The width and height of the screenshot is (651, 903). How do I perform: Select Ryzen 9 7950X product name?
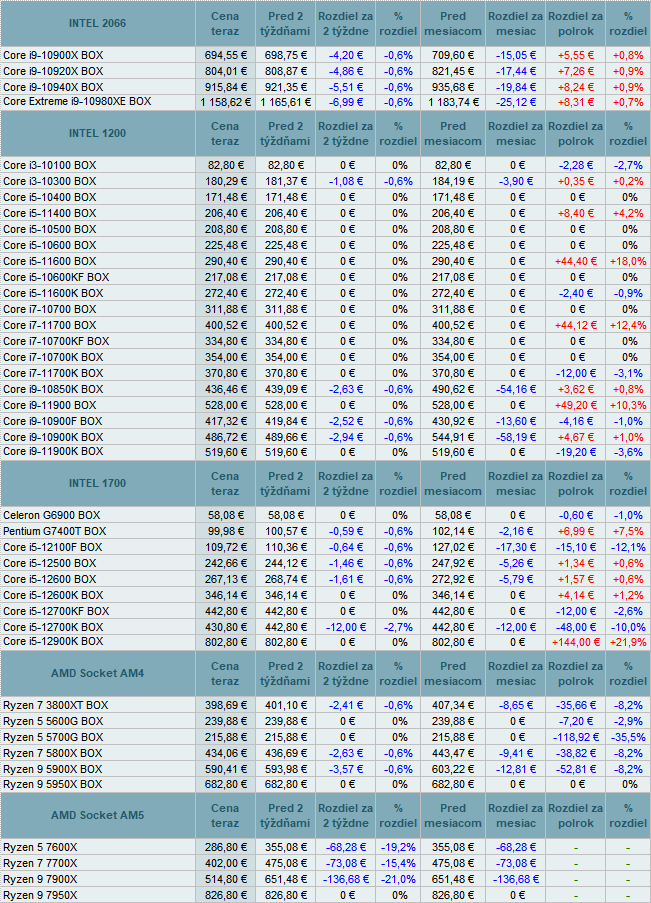pyautogui.click(x=40, y=895)
